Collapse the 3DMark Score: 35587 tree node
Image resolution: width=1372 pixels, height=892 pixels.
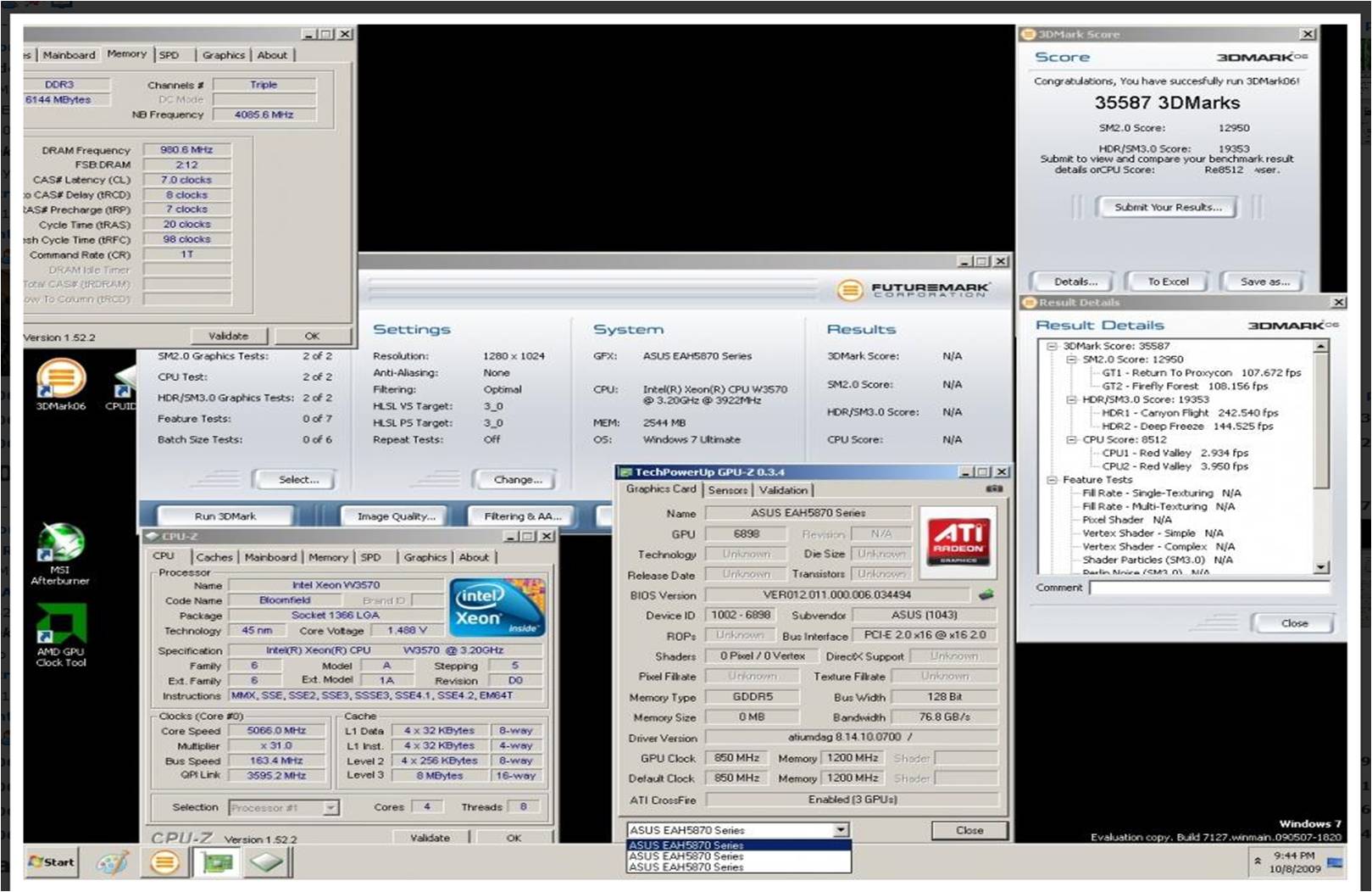[1052, 346]
